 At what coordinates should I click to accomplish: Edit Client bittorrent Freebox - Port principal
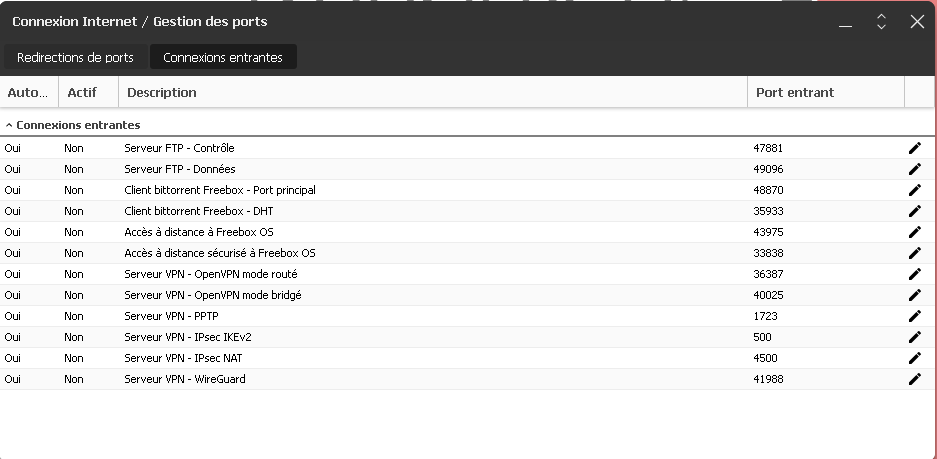[914, 190]
